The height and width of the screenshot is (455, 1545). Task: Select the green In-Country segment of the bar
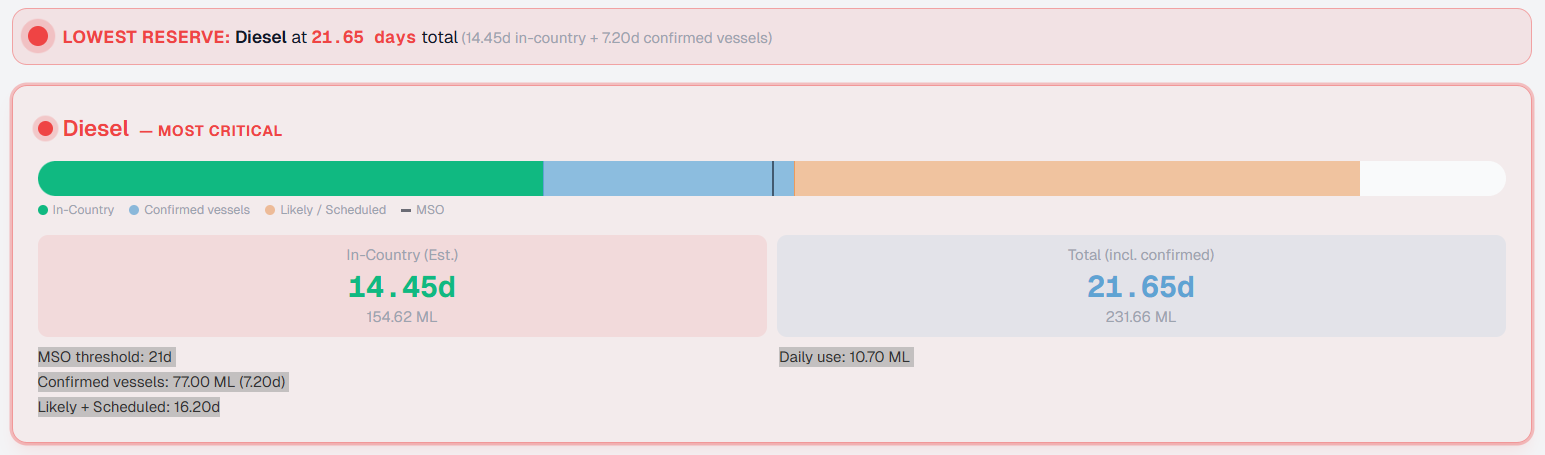[x=290, y=178]
